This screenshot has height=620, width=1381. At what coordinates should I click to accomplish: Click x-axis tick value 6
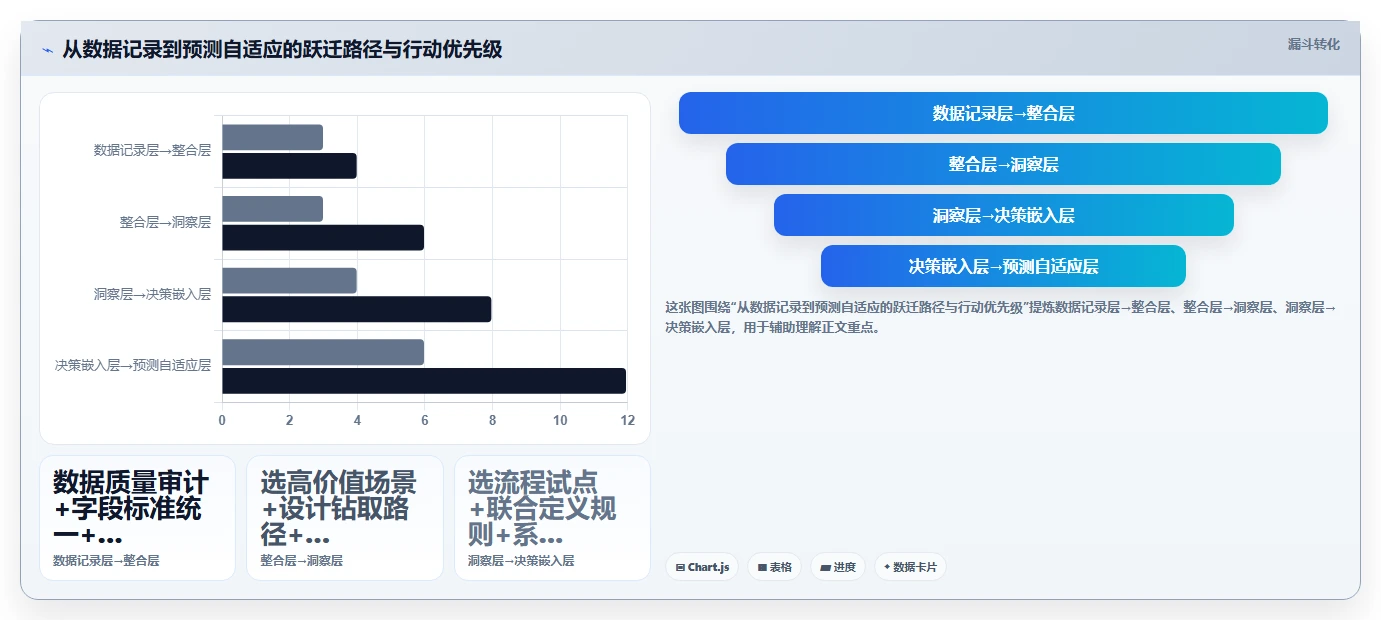[425, 420]
